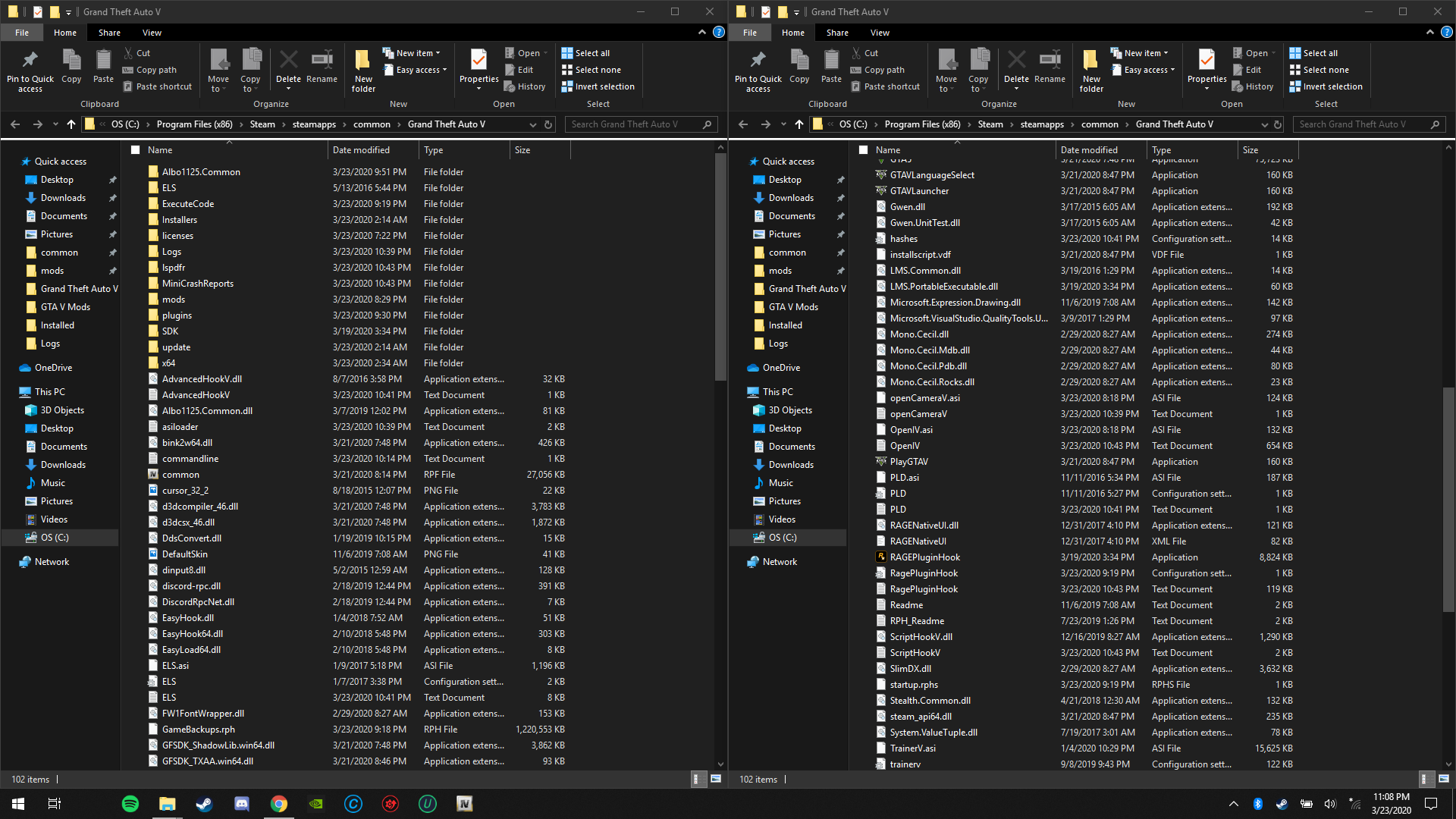Switch to large icons view in right window
This screenshot has height=819, width=1456.
[1443, 779]
